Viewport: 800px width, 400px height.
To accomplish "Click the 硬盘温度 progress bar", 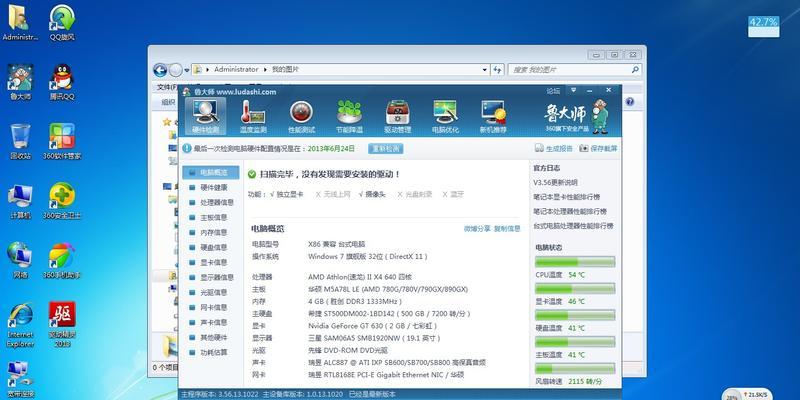I will pyautogui.click(x=574, y=315).
